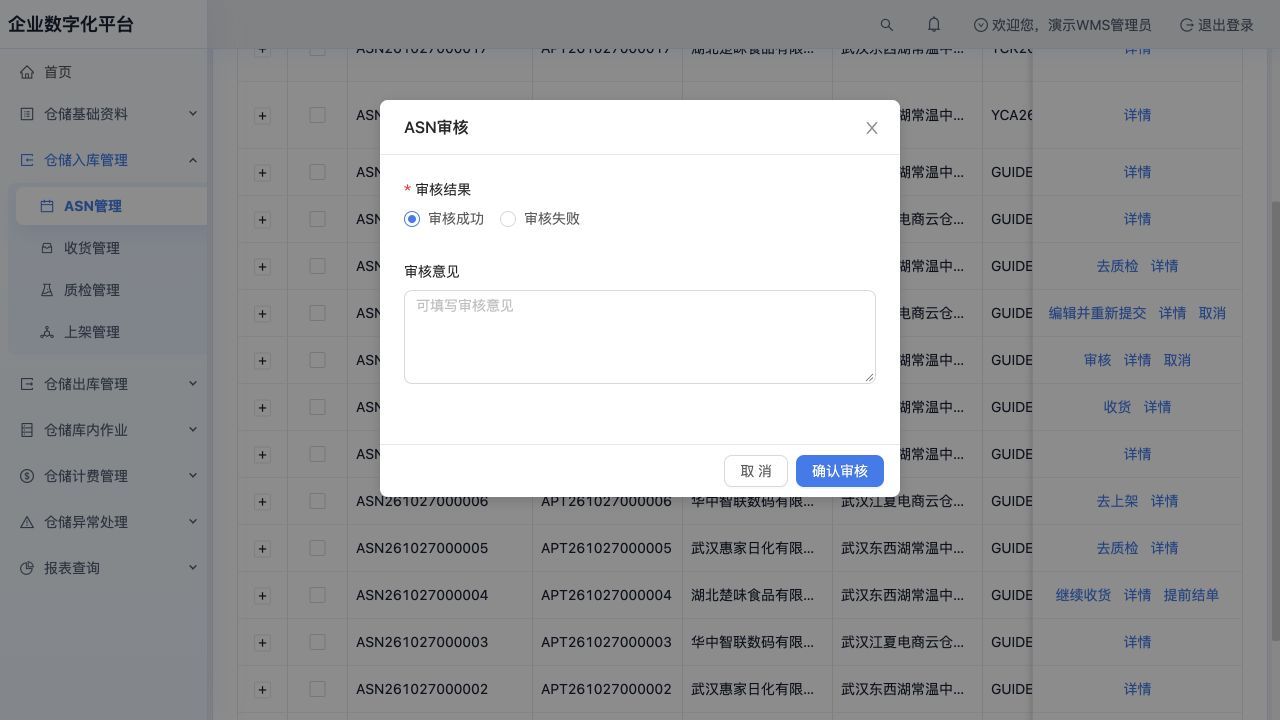Expand the 仓储库内作业 menu
The image size is (1280, 720).
(104, 430)
